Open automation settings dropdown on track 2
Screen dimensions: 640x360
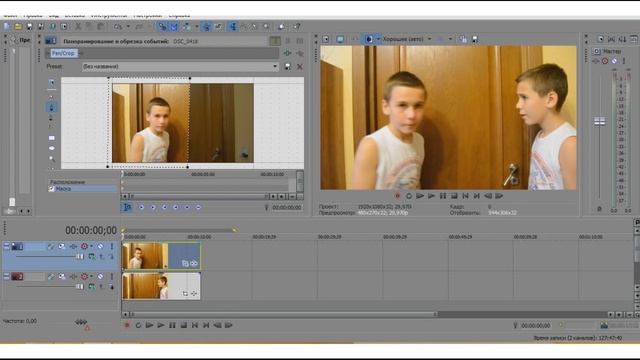coord(92,276)
